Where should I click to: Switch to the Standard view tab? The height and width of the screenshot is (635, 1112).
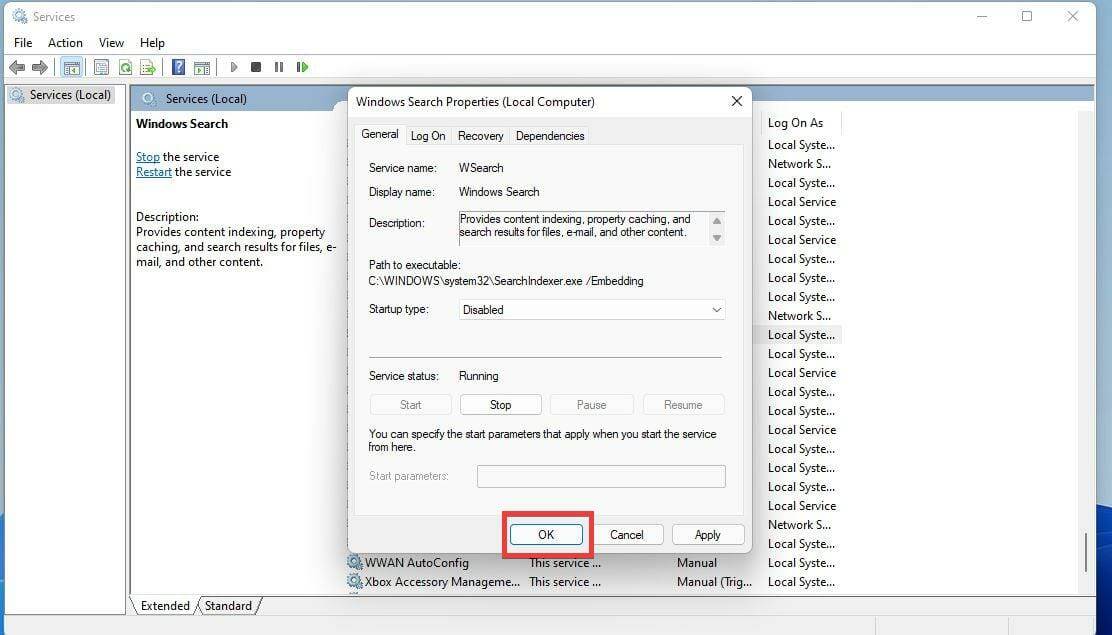(x=229, y=605)
